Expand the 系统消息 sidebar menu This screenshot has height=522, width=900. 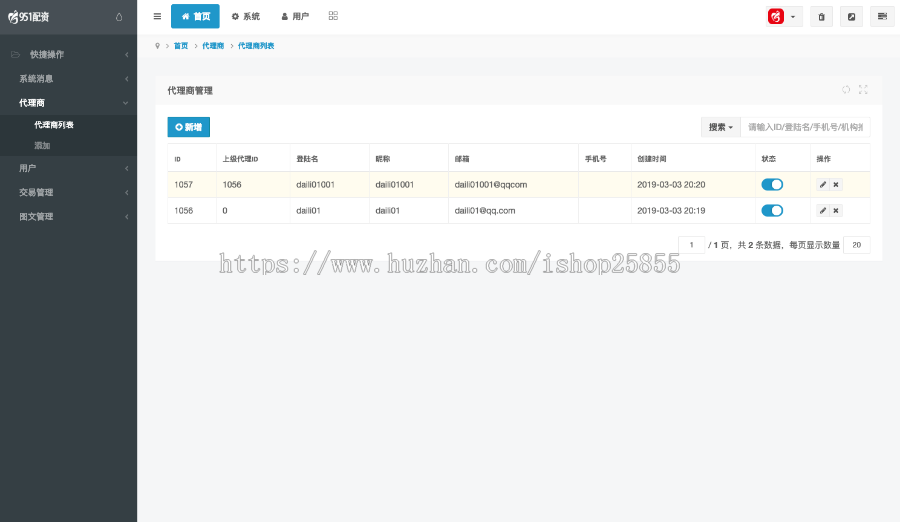click(68, 79)
